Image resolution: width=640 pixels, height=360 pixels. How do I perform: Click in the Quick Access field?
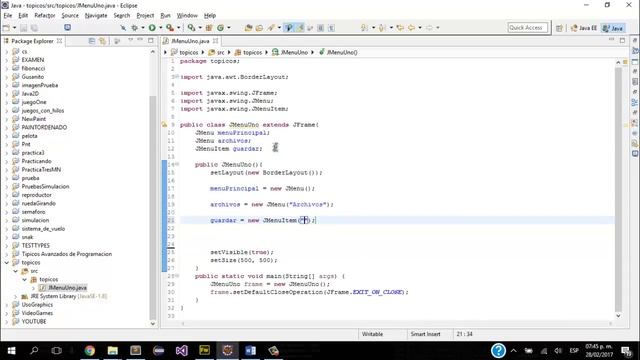click(x=527, y=27)
